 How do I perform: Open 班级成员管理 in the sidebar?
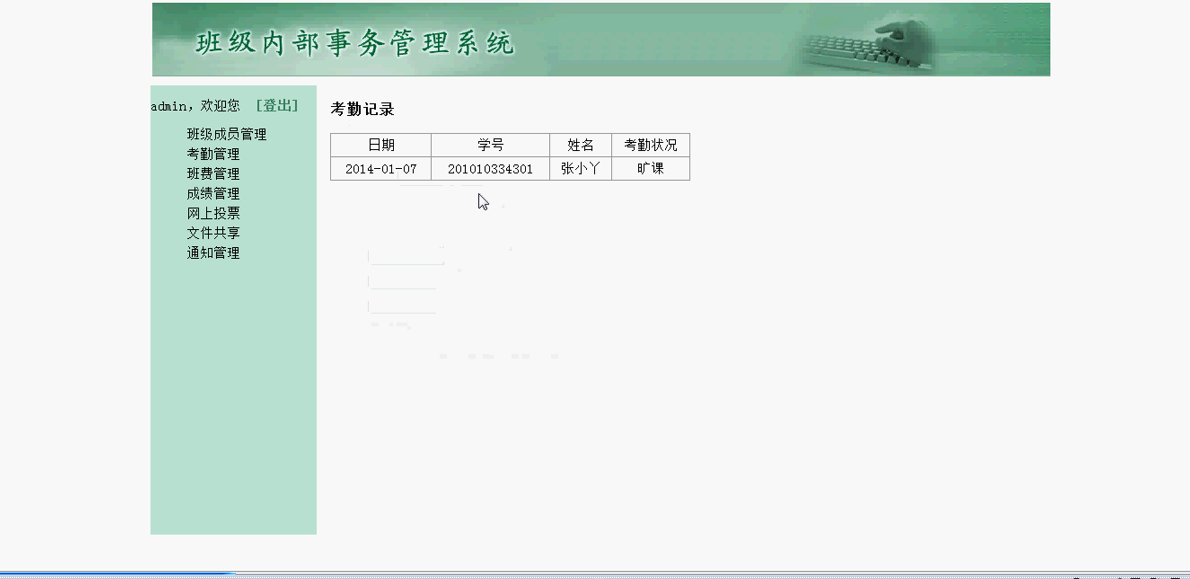tap(226, 134)
